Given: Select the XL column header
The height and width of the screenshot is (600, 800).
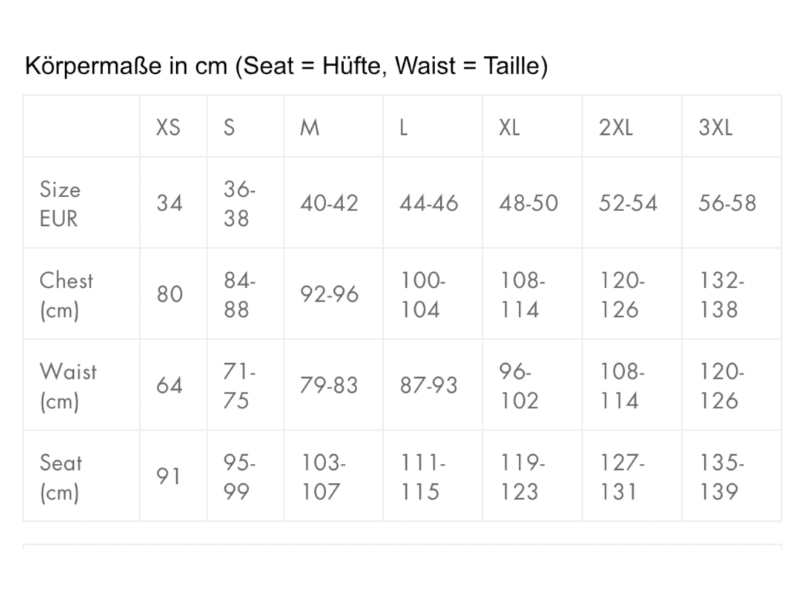Looking at the screenshot, I should click(510, 129).
